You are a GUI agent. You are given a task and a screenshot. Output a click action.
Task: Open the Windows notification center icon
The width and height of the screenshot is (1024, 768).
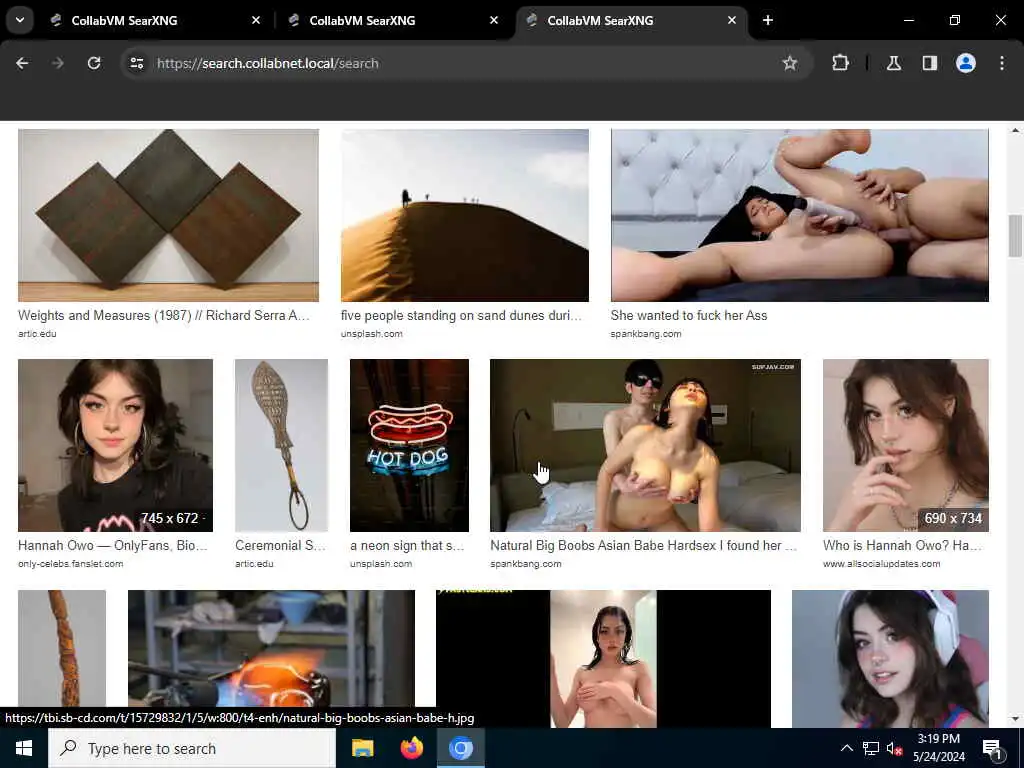(992, 749)
